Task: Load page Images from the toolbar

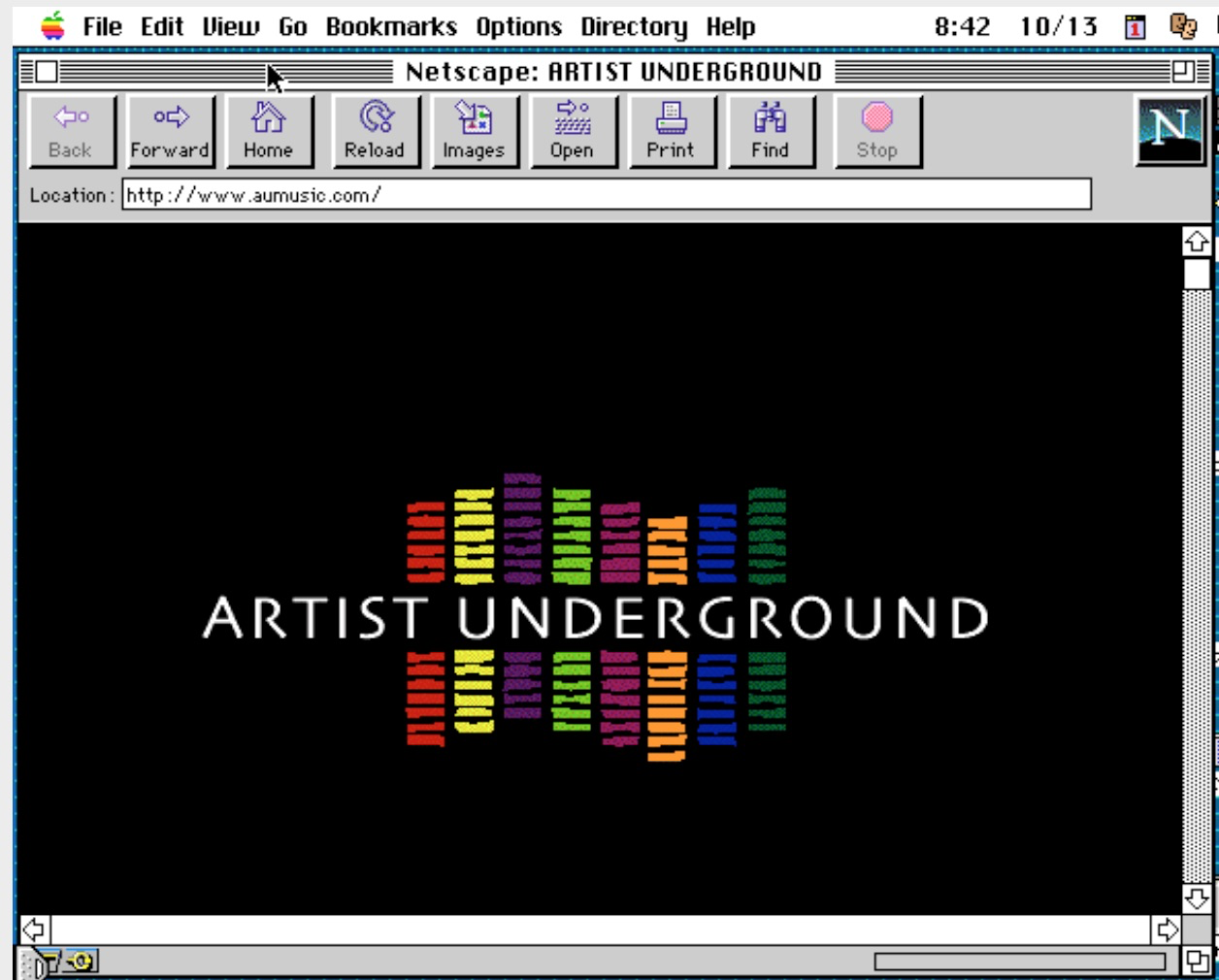Action: (474, 132)
